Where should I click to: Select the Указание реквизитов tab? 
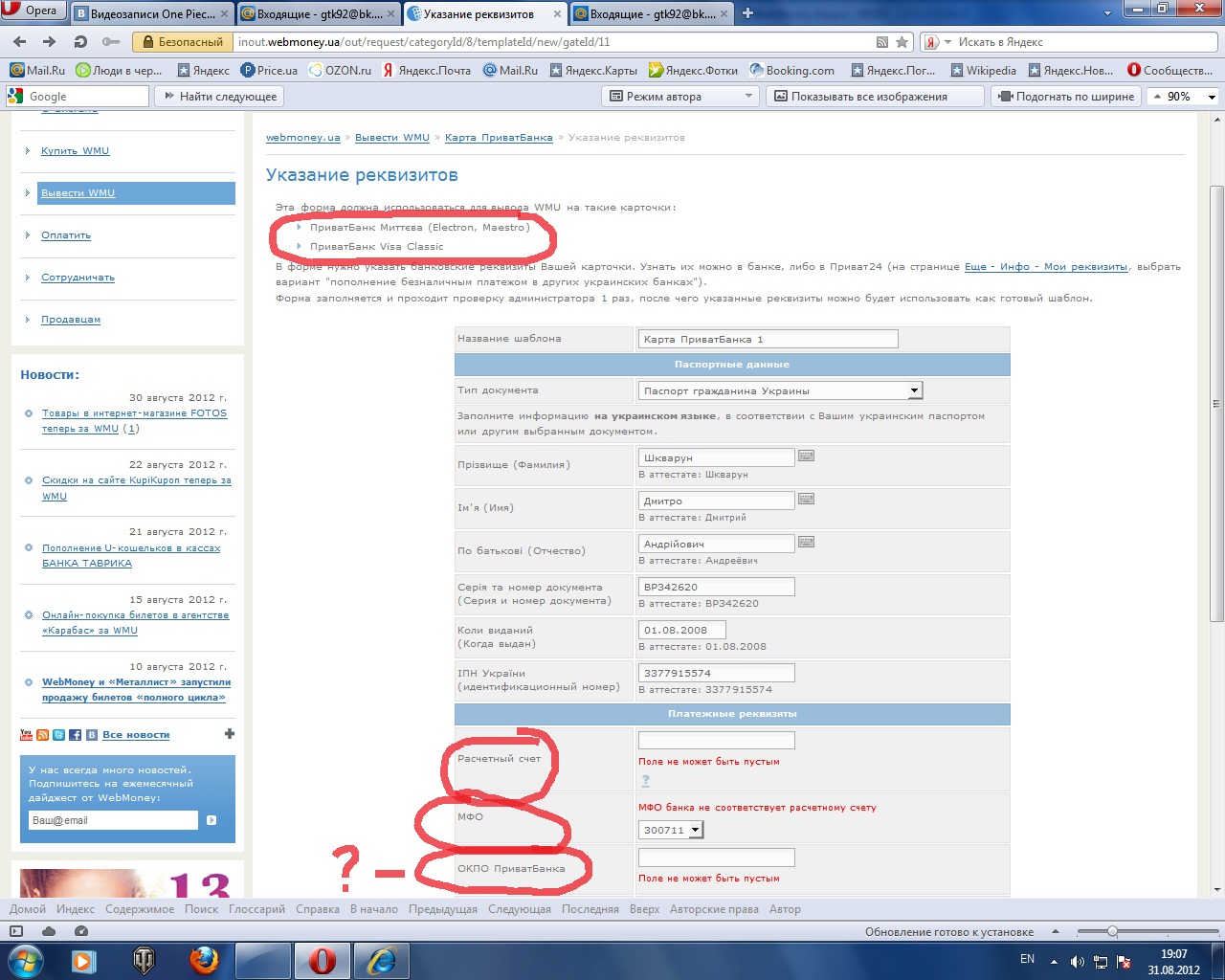click(x=485, y=13)
